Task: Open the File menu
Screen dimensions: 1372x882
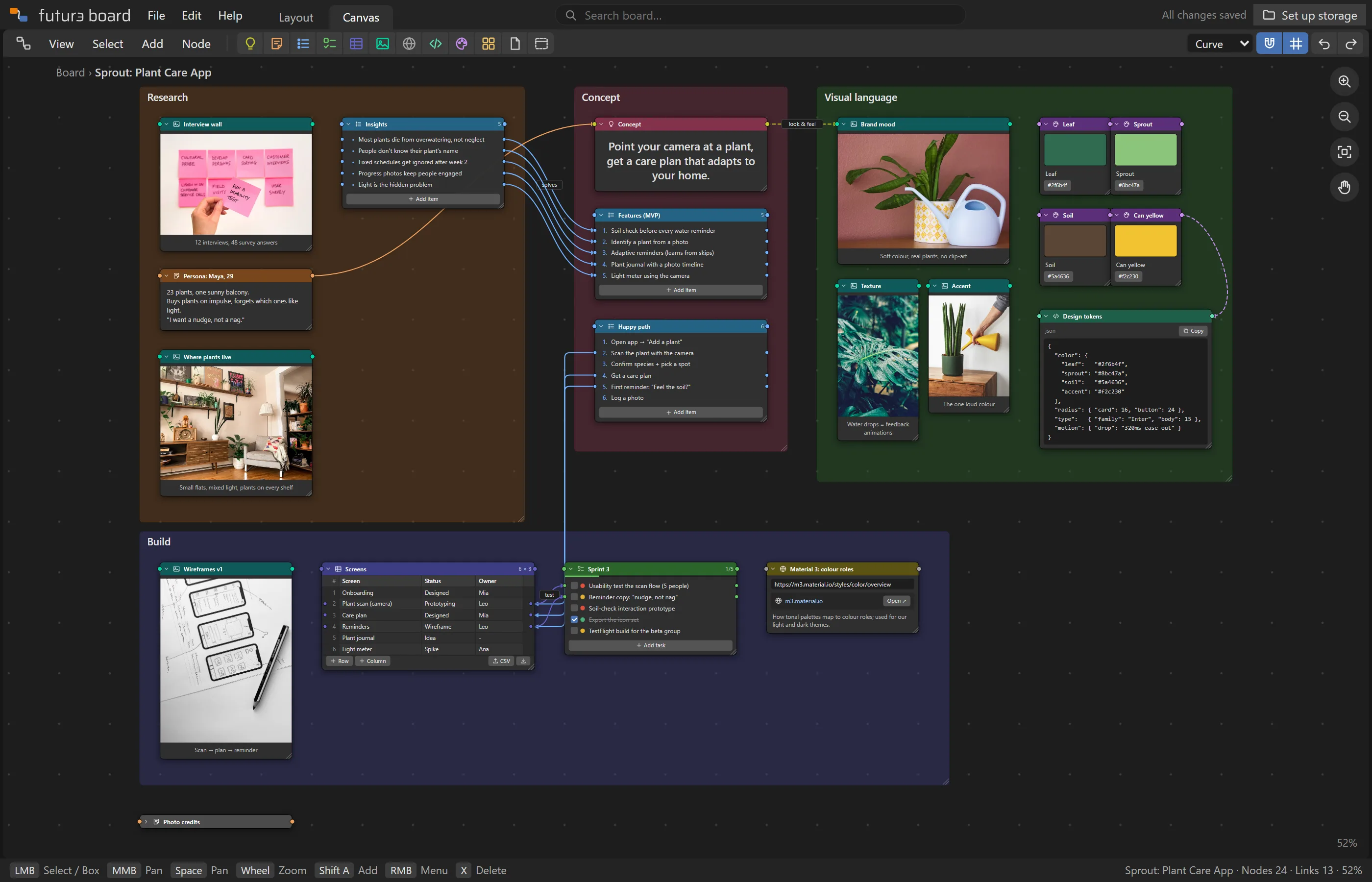Action: (x=156, y=16)
